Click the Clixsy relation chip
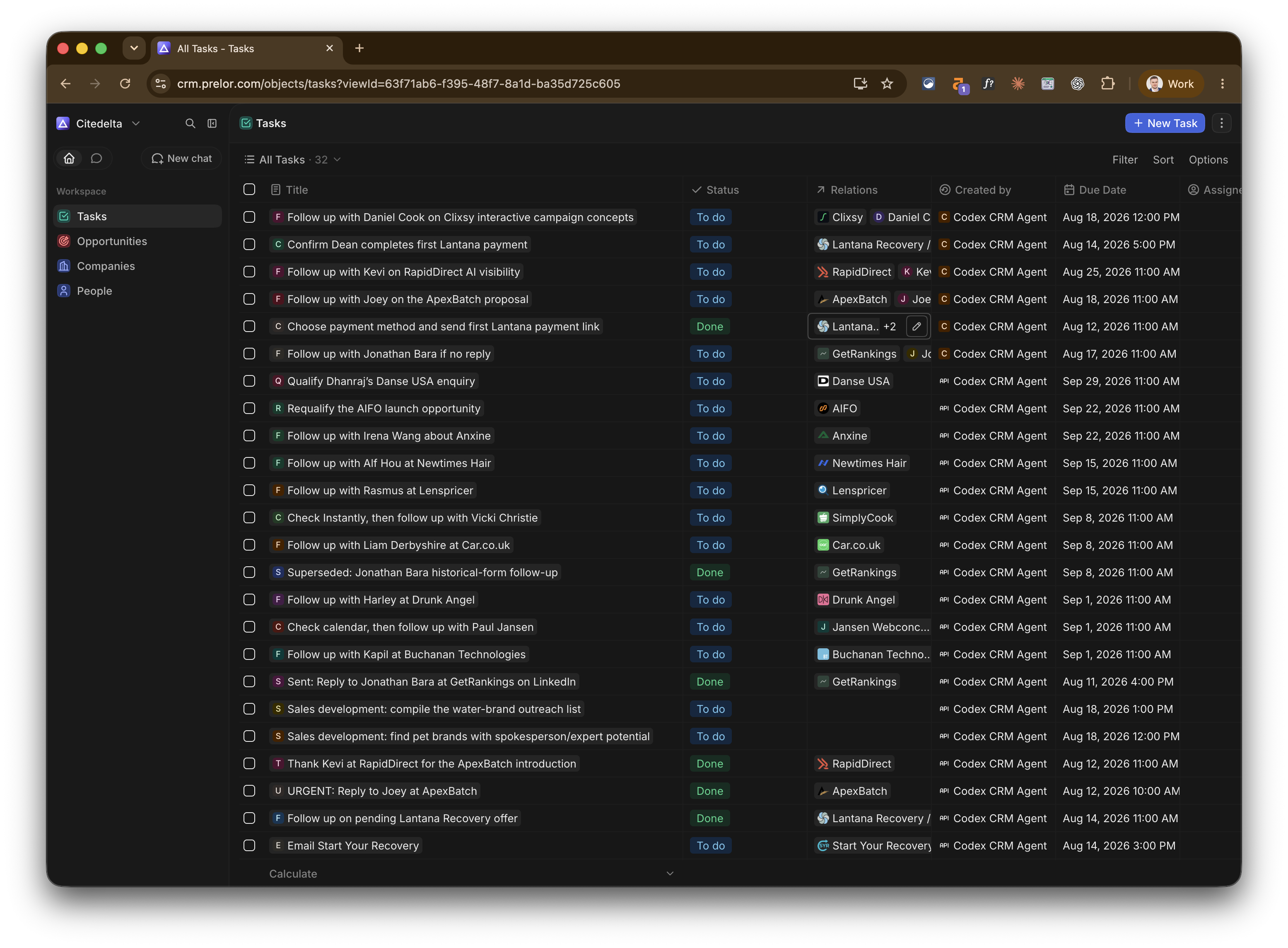 click(840, 217)
